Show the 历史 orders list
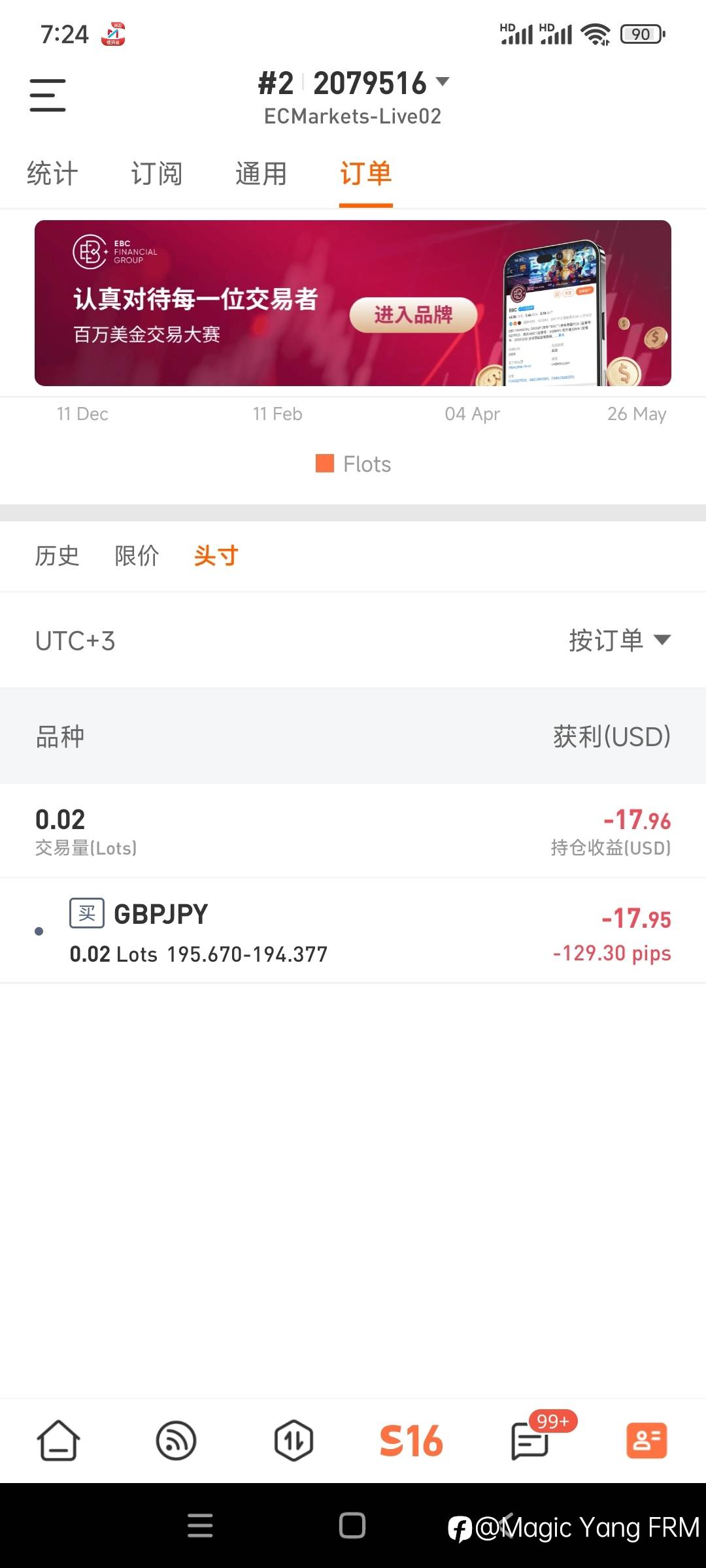The height and width of the screenshot is (1568, 706). coord(58,556)
